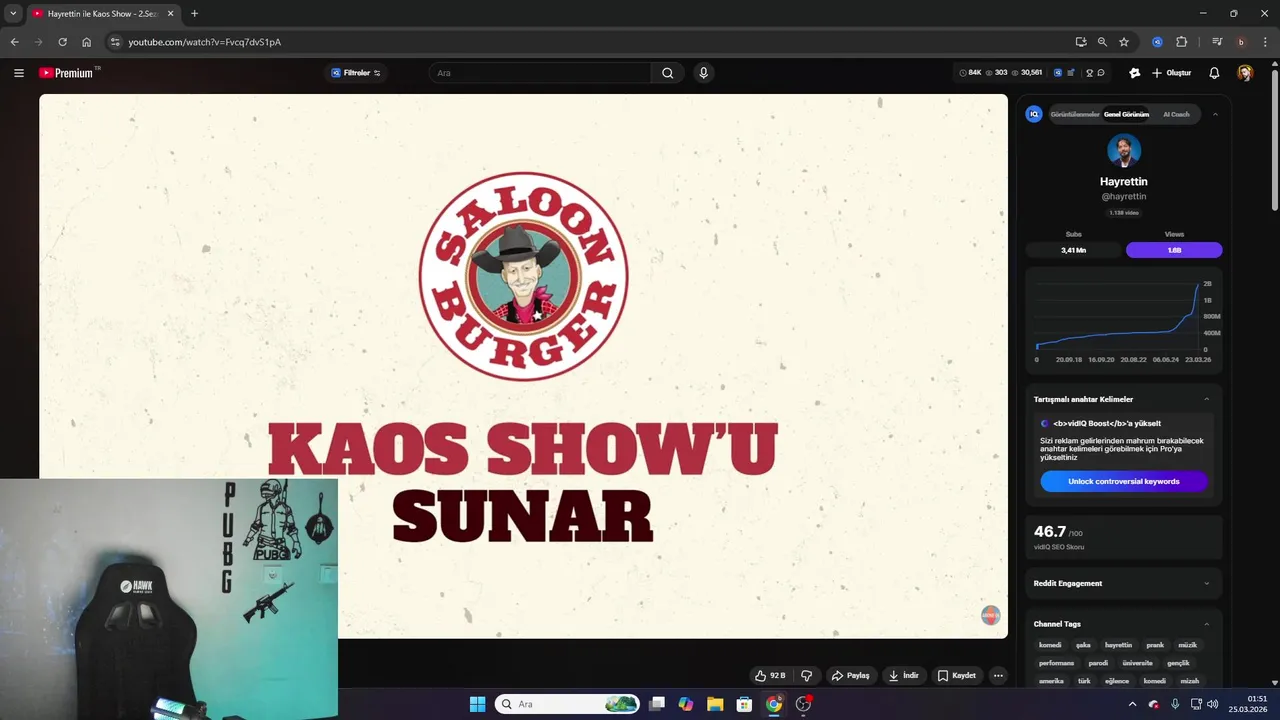This screenshot has height=720, width=1280.
Task: Open the Chrome three-dot menu
Action: [x=1265, y=42]
